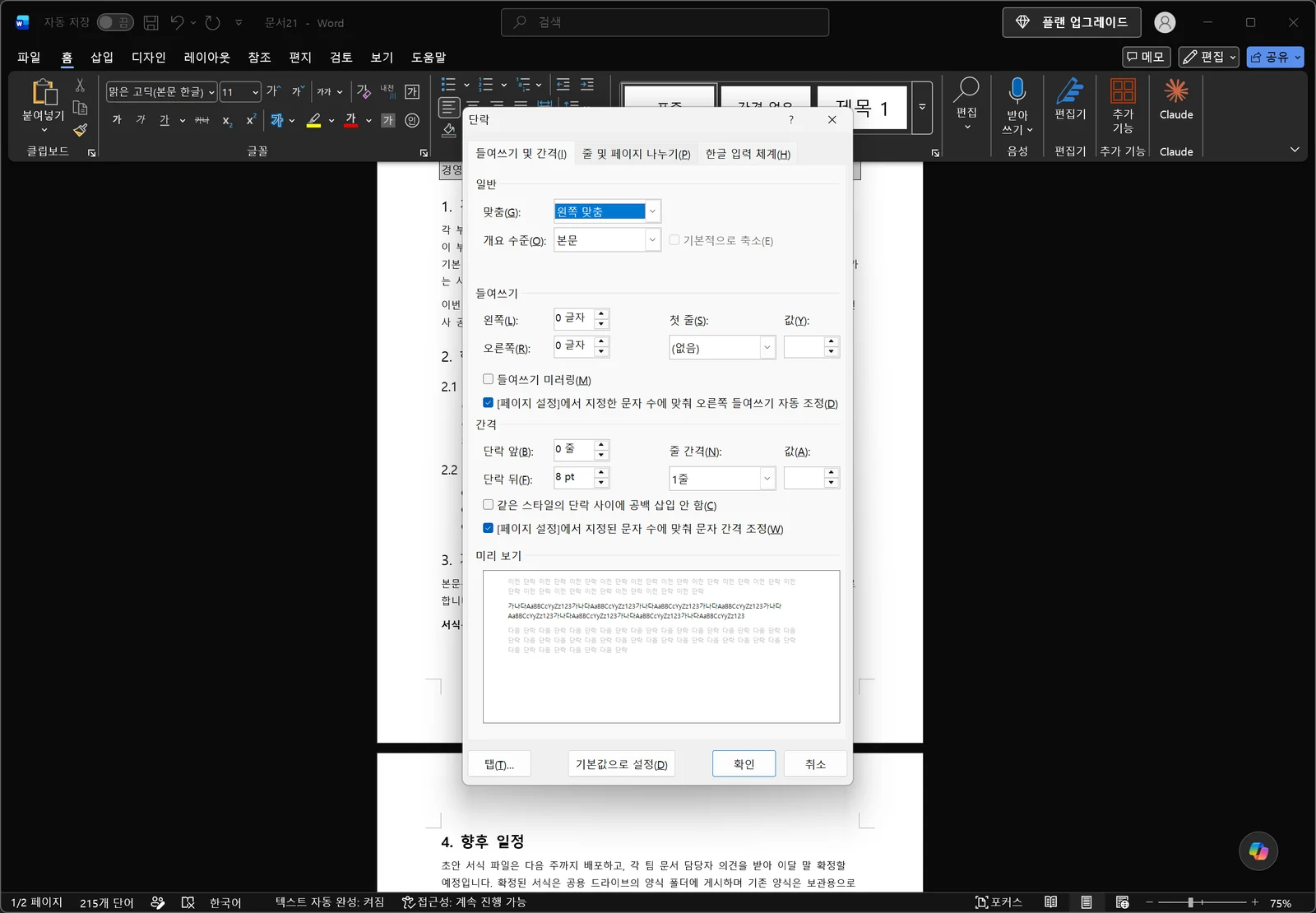The image size is (1316, 913).
Task: Click the Cancel button in paragraph dialog
Action: (815, 763)
